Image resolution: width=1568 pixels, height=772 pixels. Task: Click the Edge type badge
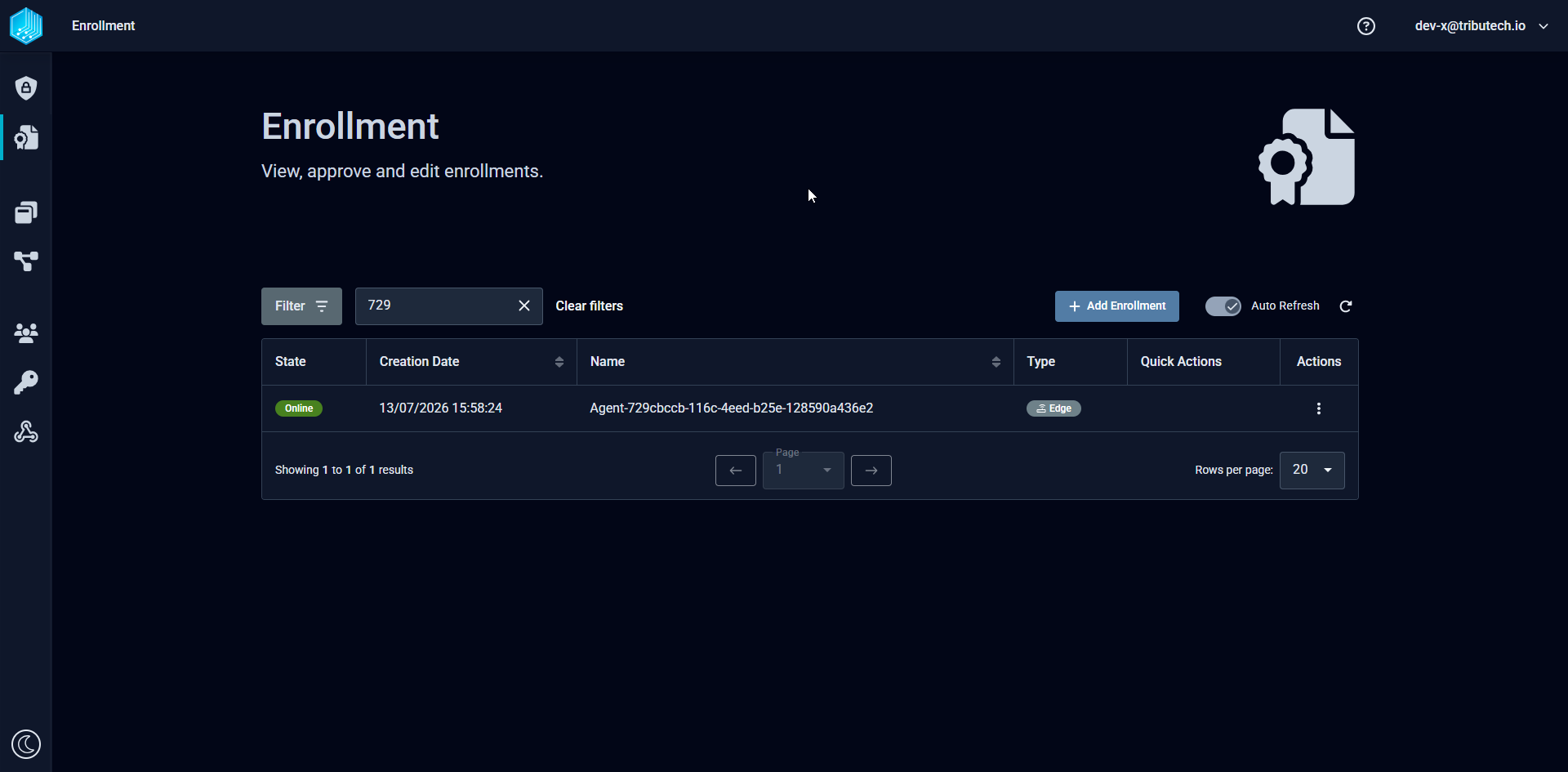pos(1053,408)
